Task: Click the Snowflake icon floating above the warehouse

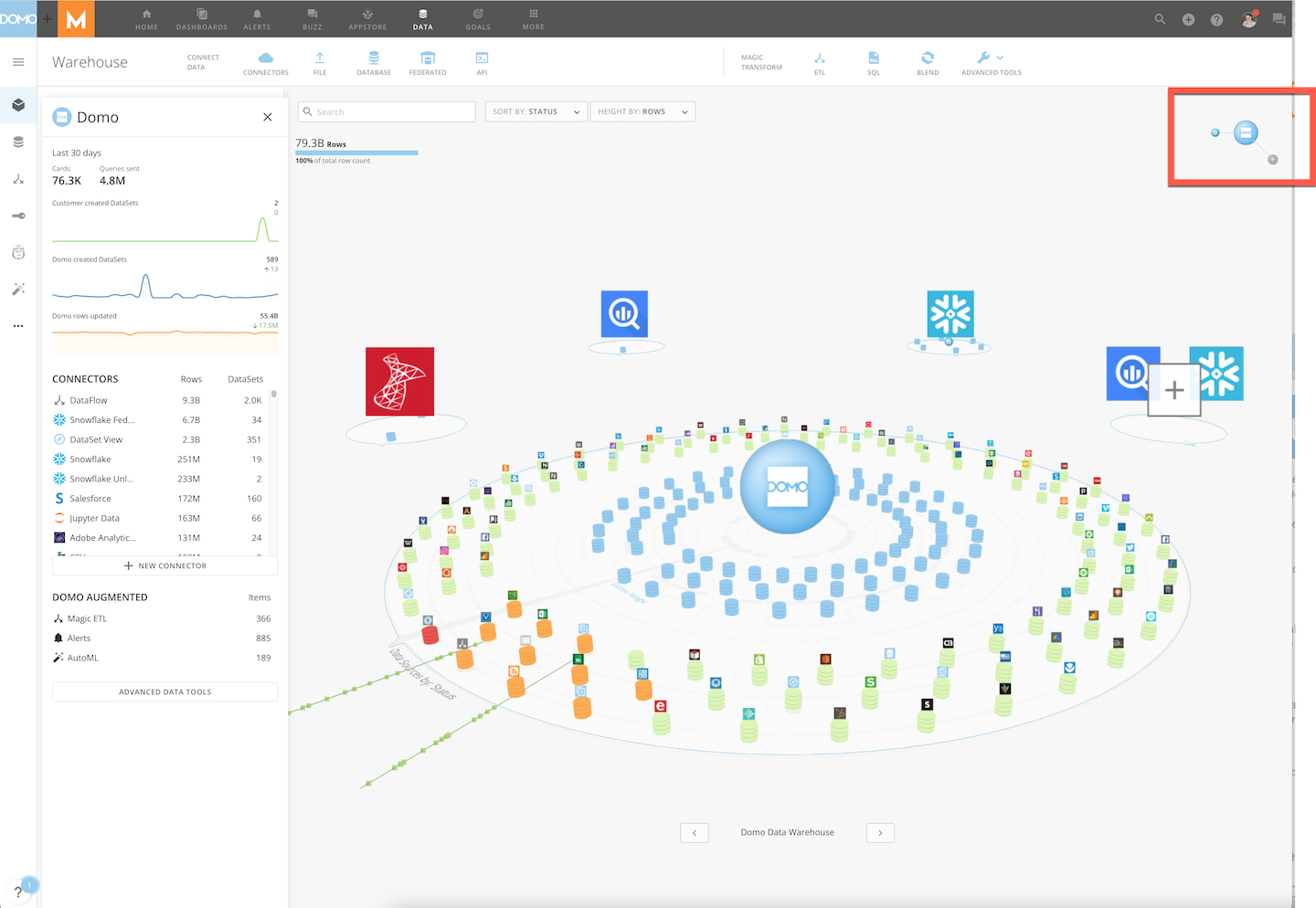Action: [950, 313]
